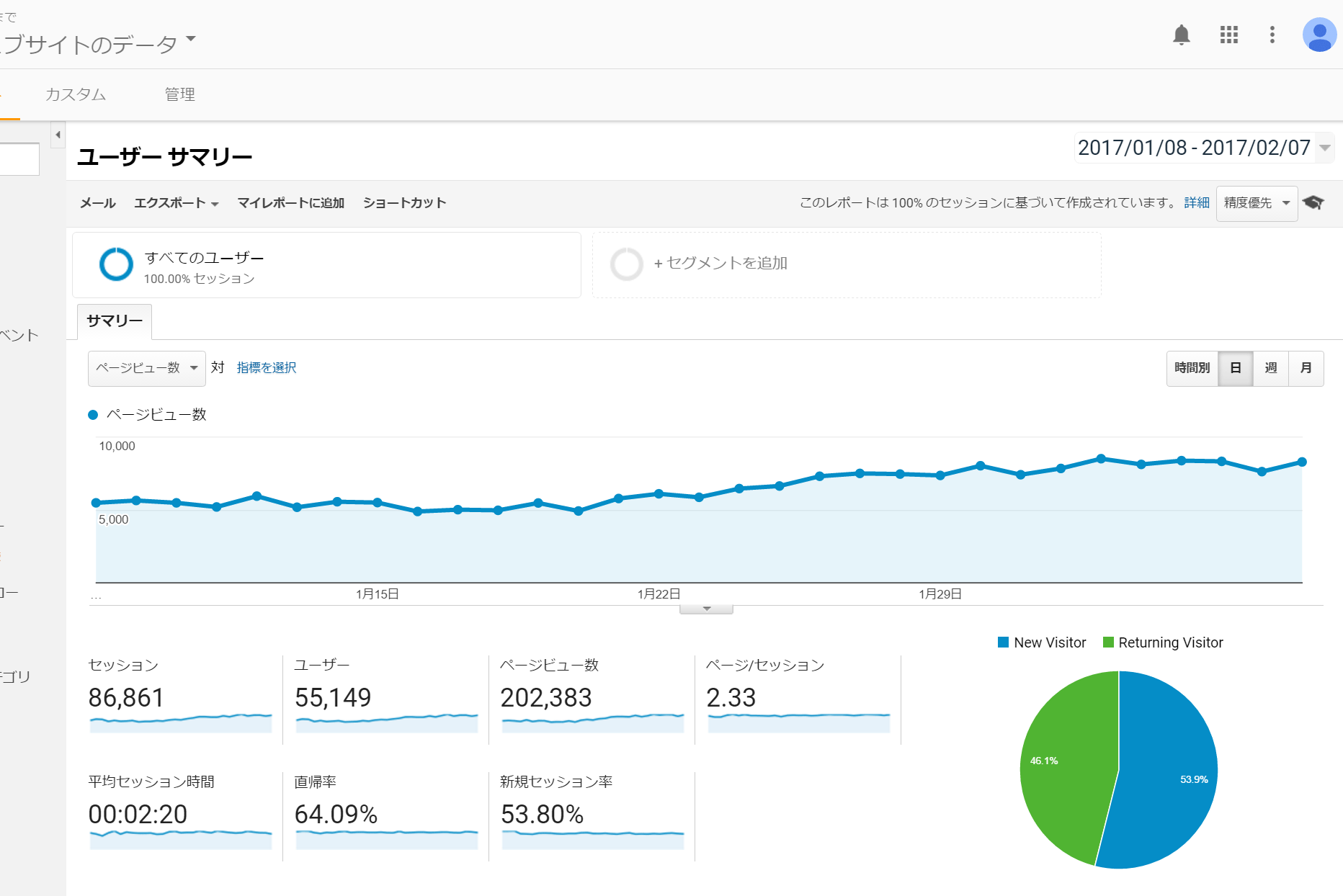
Task: Switch to the 管理 tab
Action: [x=179, y=94]
